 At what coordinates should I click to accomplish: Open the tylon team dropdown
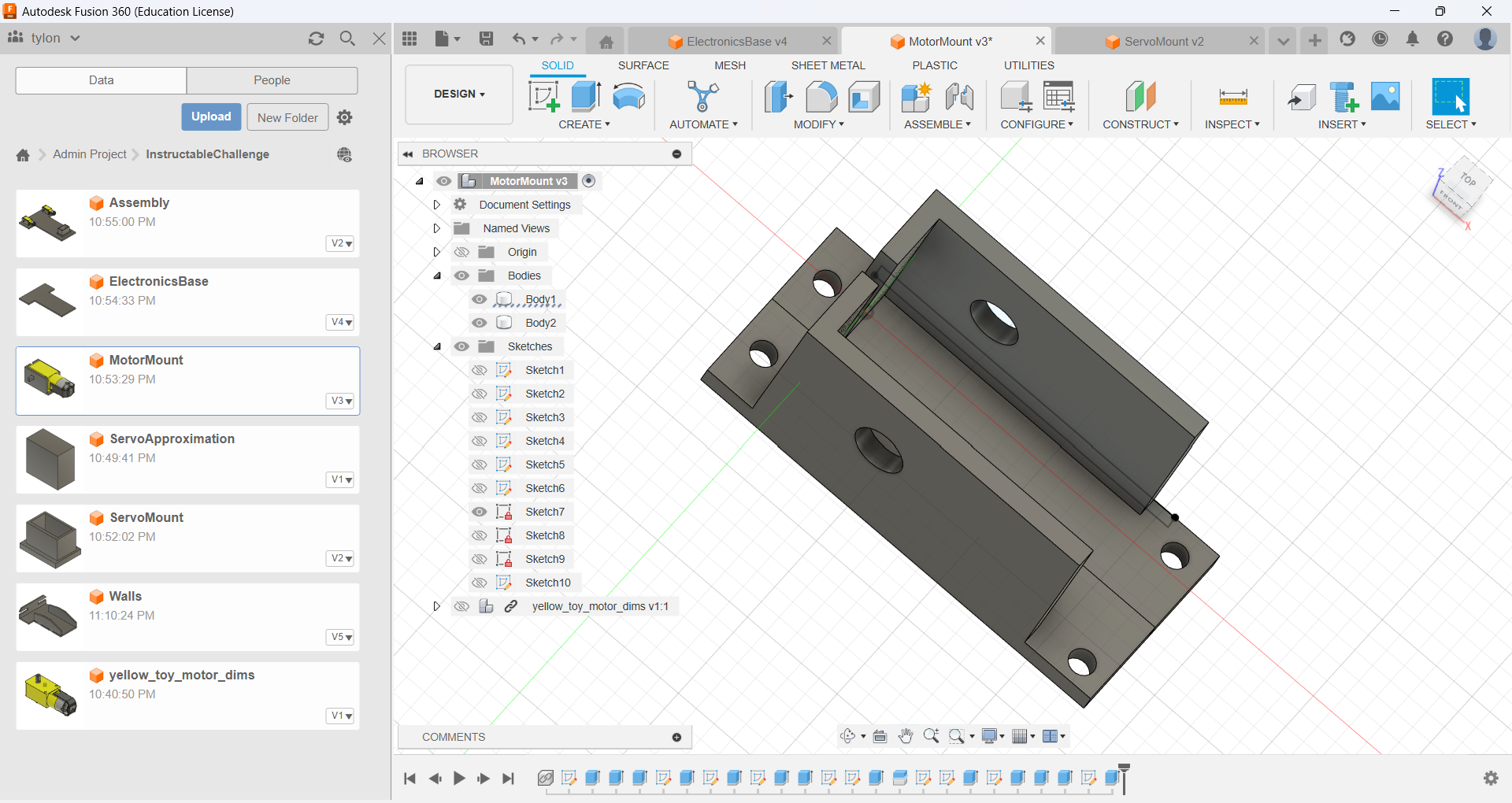tap(55, 38)
